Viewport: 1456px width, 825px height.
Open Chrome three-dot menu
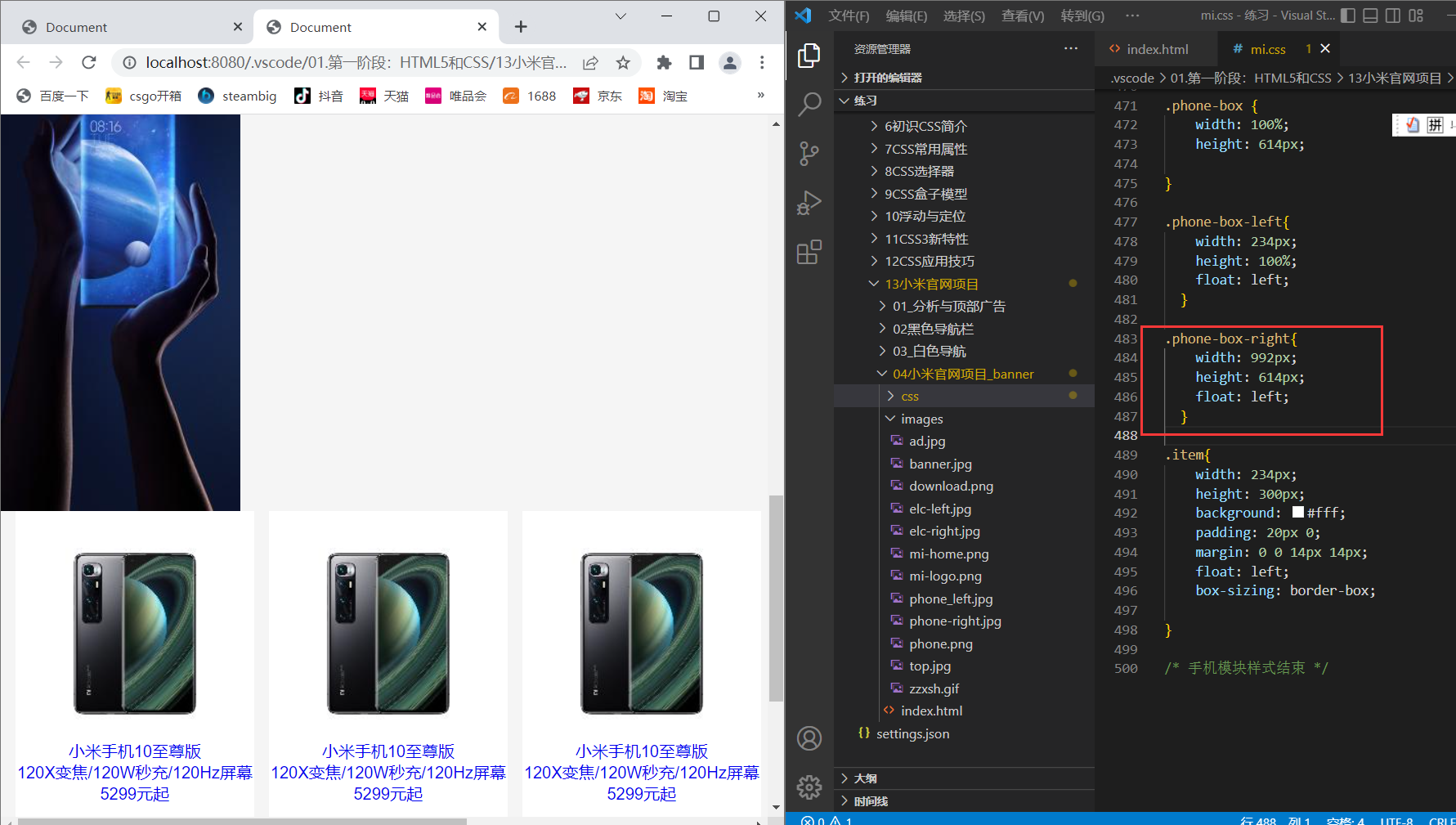762,62
